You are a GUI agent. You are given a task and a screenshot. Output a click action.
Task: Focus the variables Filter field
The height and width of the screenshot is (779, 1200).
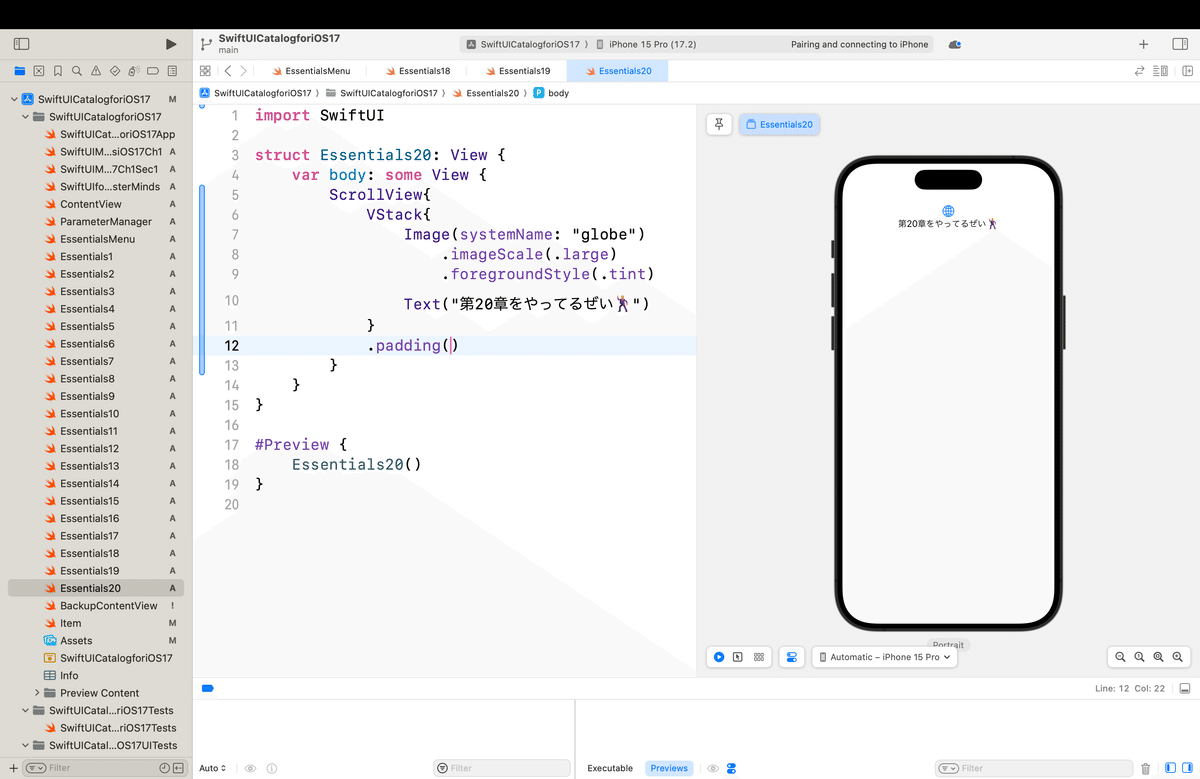click(502, 768)
